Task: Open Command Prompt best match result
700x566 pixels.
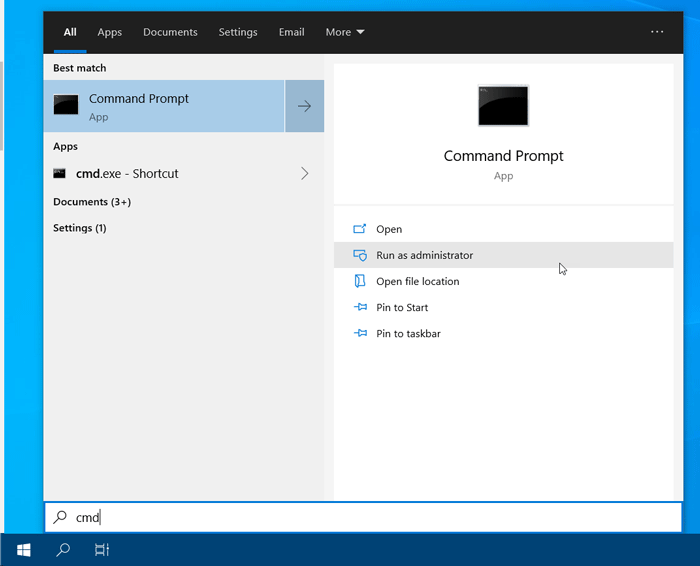Action: 164,106
